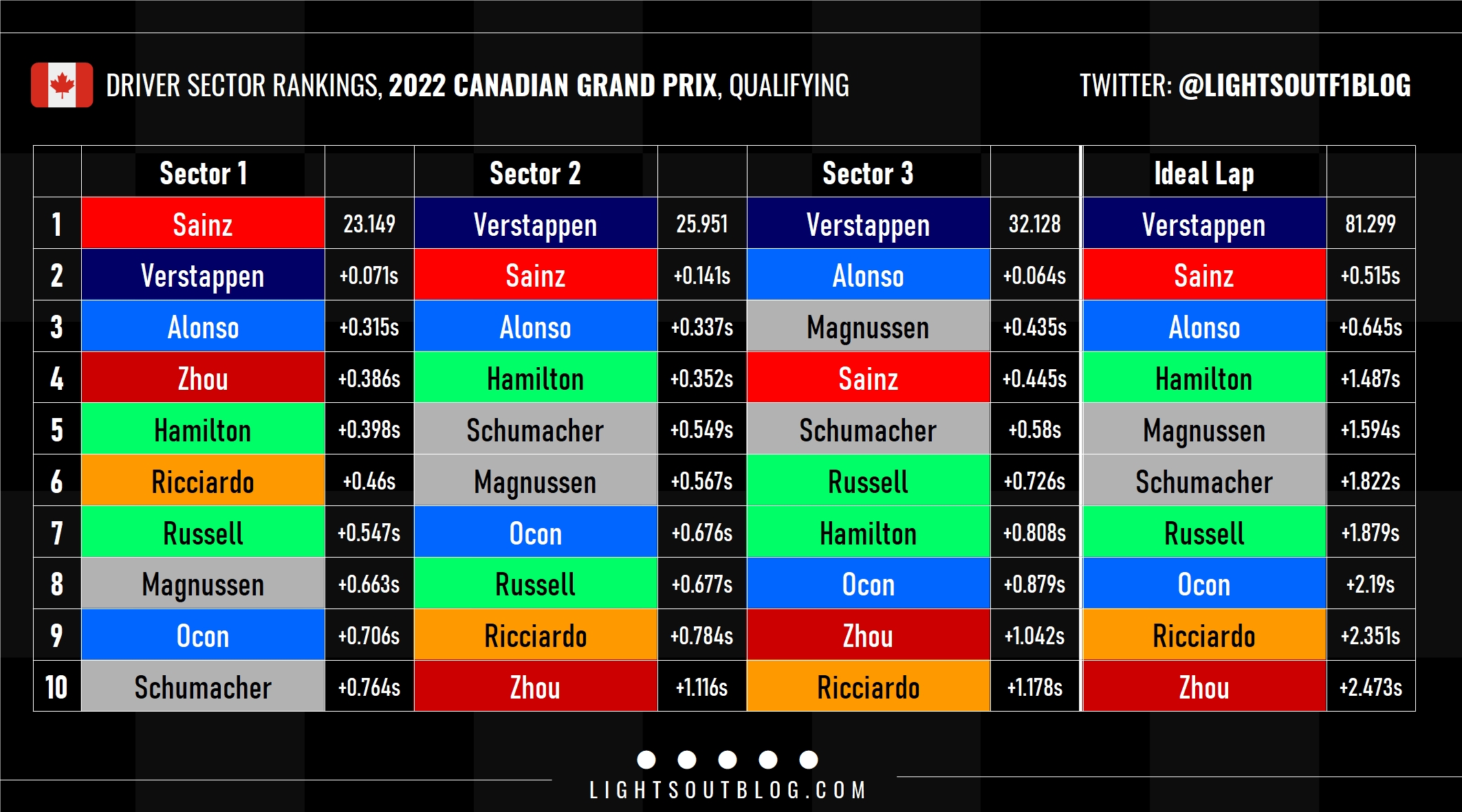Click the second pagination dot
The image size is (1462, 812).
(x=687, y=760)
